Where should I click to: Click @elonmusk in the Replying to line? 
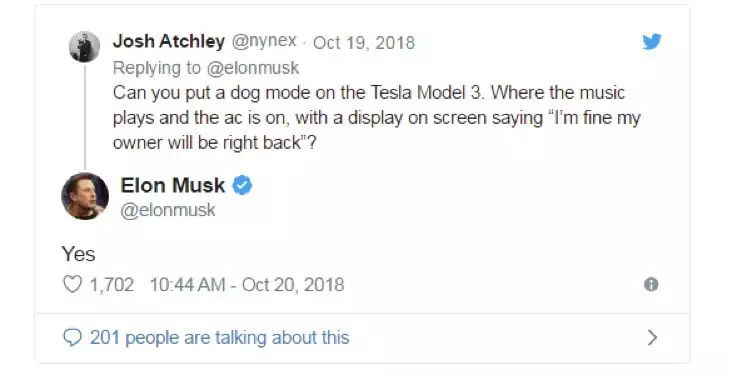pos(253,68)
